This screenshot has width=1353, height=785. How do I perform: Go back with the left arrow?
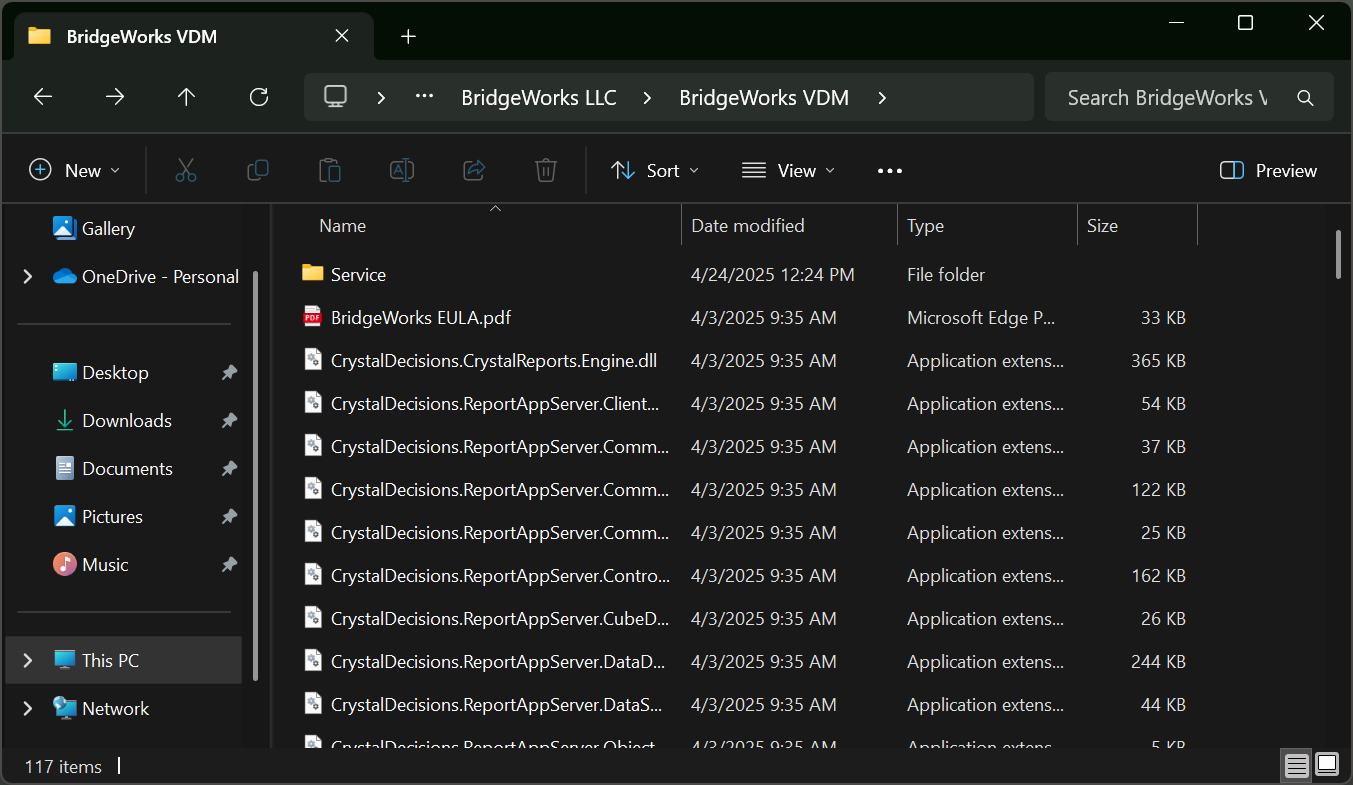click(x=42, y=97)
